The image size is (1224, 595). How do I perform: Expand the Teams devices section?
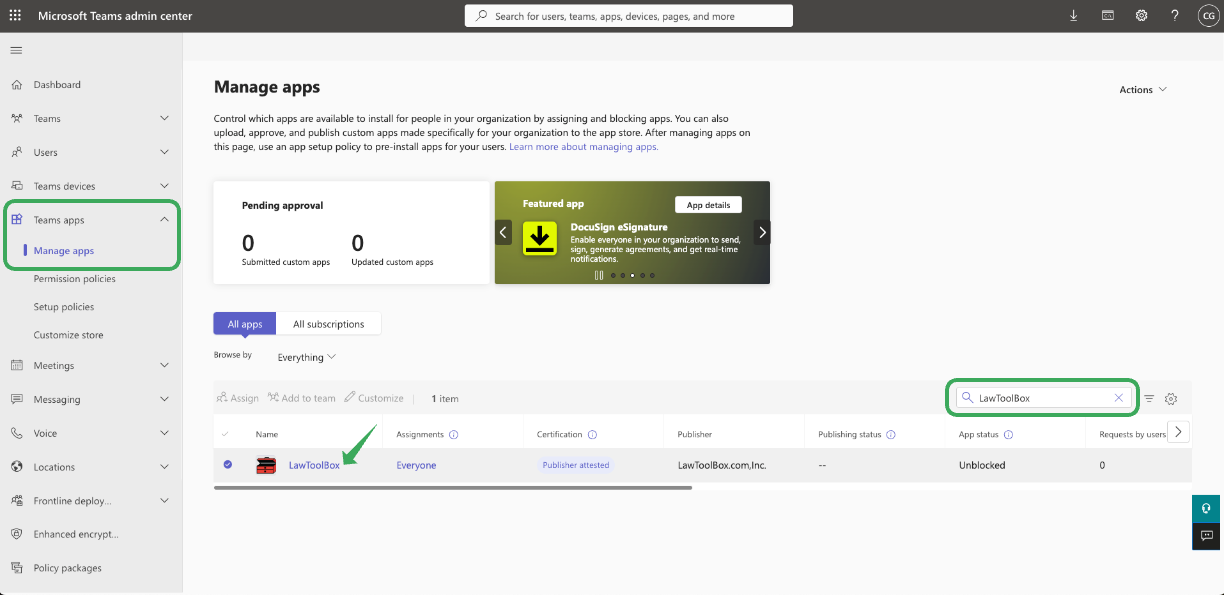[164, 186]
